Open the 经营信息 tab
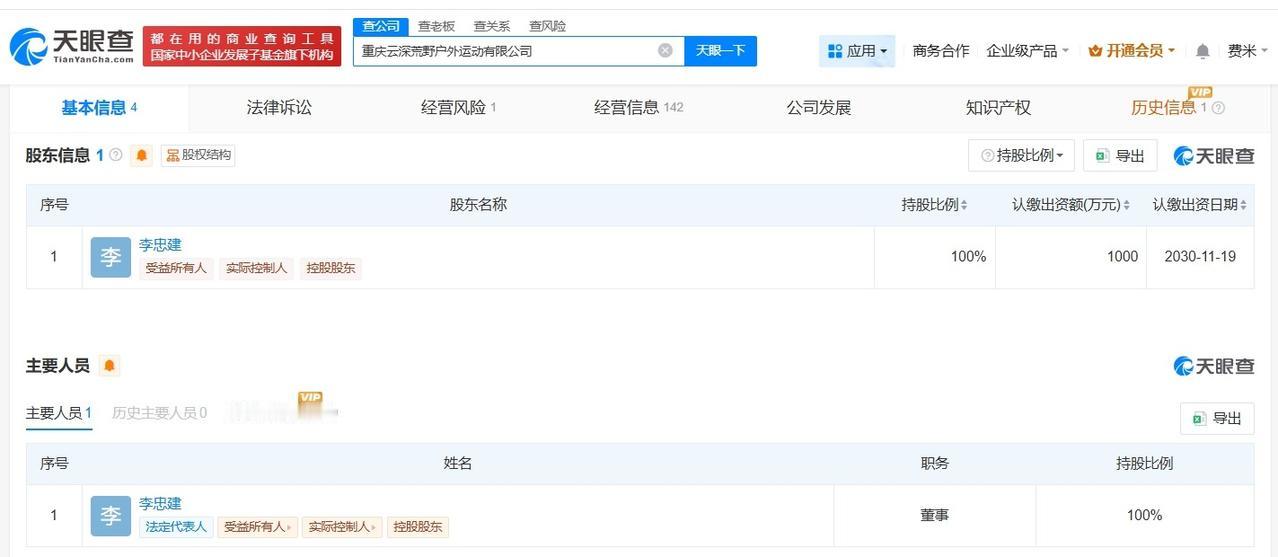1278x557 pixels. (639, 108)
